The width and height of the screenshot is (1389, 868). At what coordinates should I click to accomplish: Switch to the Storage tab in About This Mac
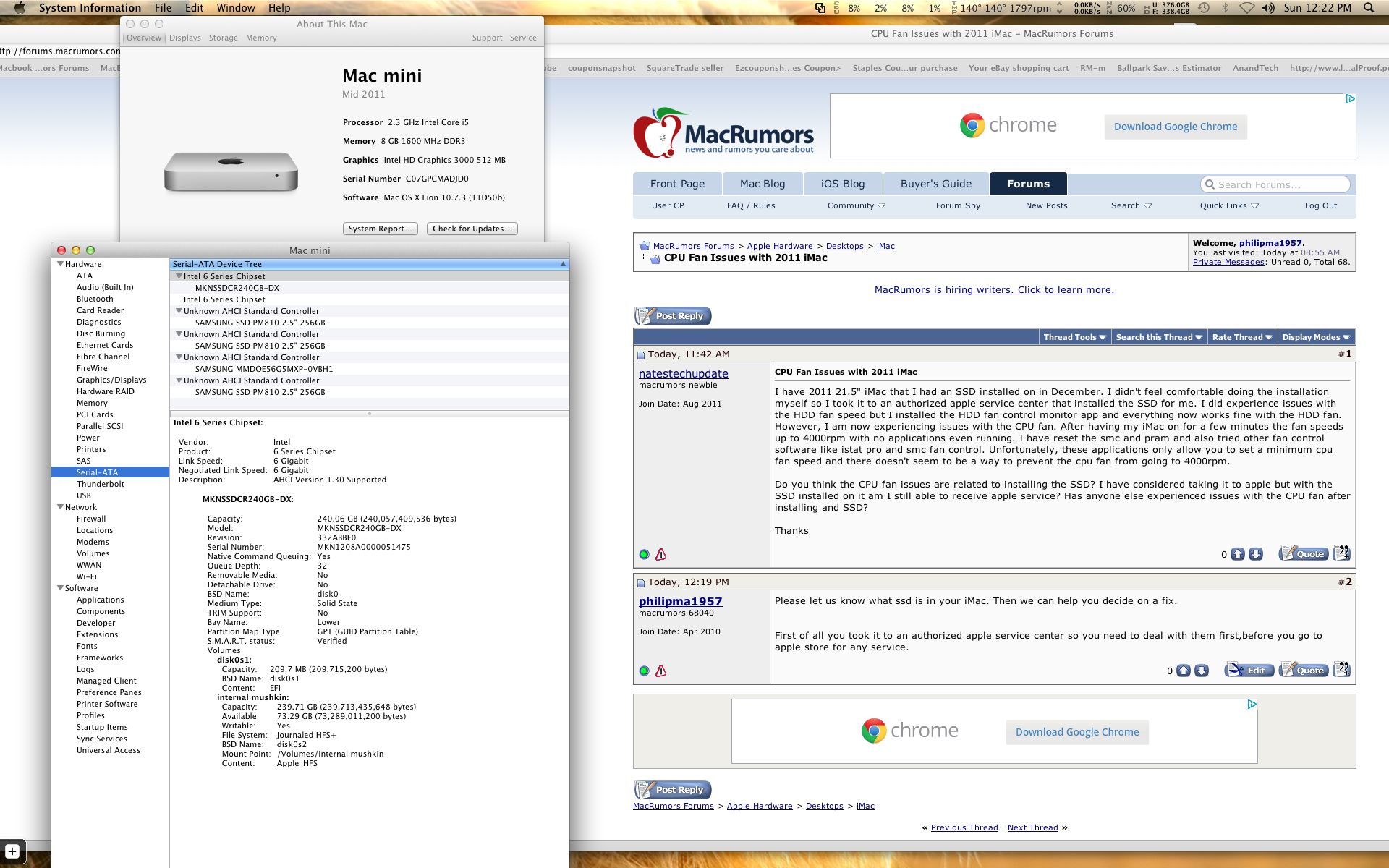[x=224, y=38]
